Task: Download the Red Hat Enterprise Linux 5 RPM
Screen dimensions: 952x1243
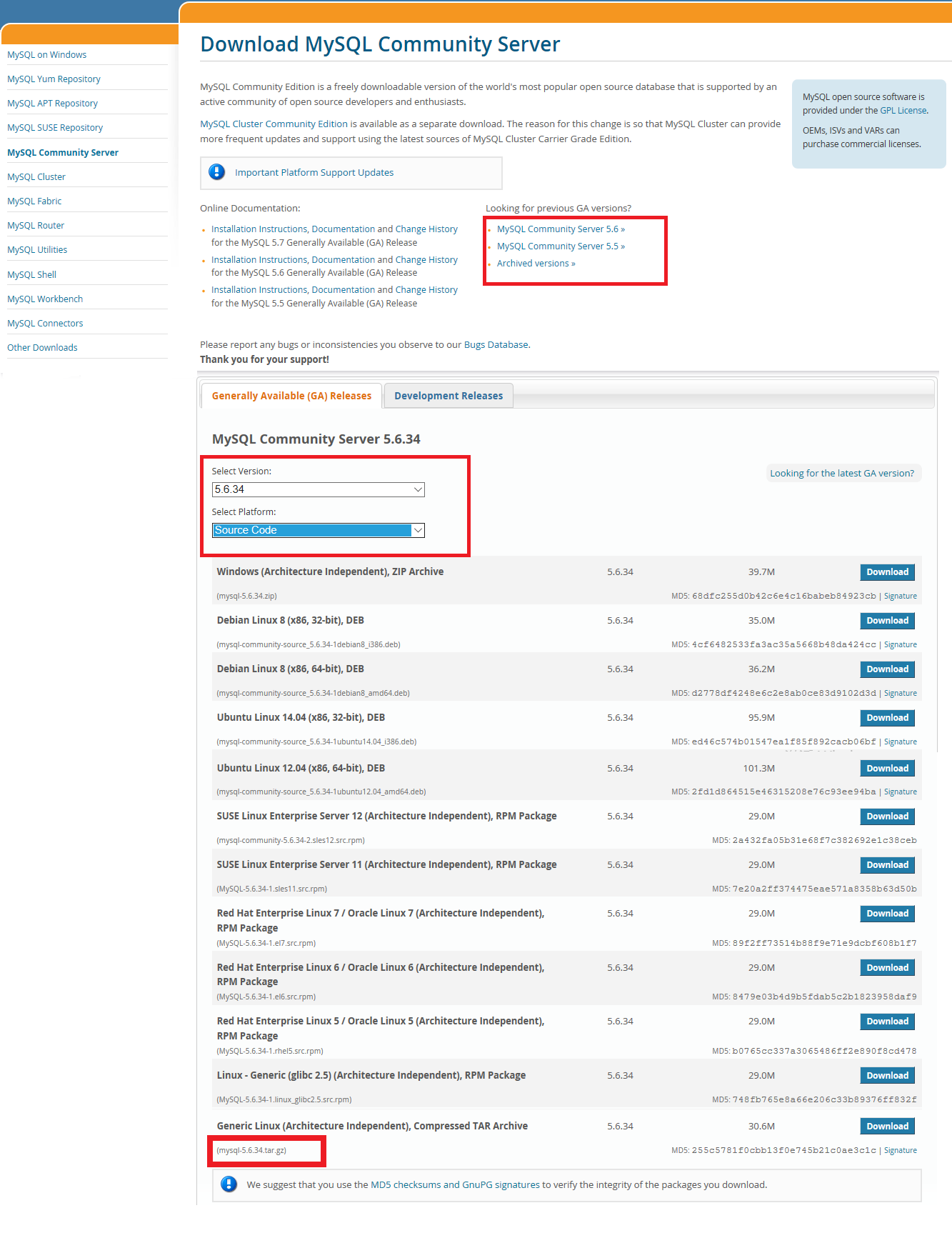Action: pos(887,1022)
